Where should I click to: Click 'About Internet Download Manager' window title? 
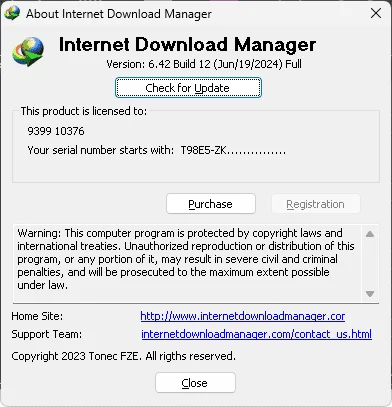(119, 14)
